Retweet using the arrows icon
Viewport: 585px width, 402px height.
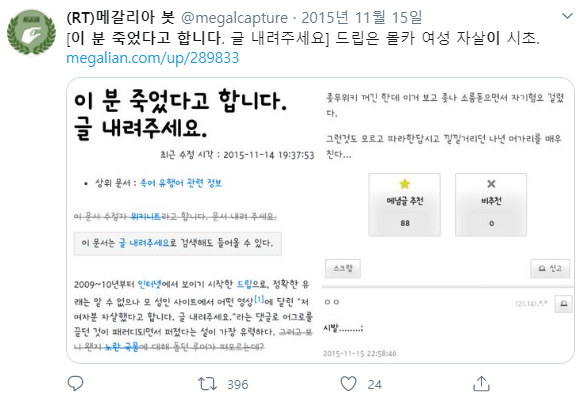point(207,384)
